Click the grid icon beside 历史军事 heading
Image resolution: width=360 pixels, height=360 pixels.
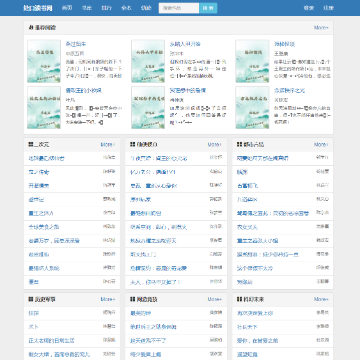point(31,299)
